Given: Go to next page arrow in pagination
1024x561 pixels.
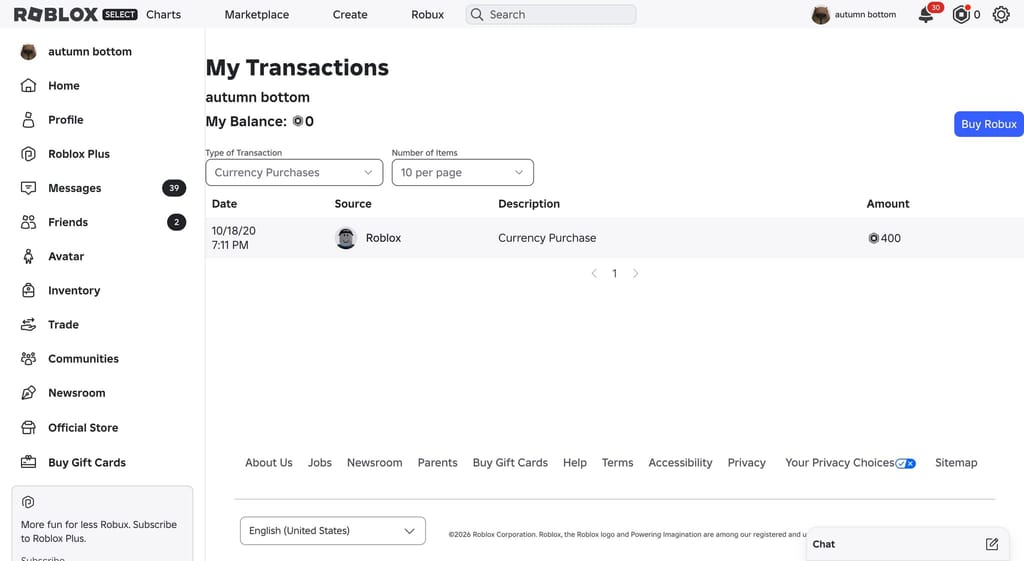Looking at the screenshot, I should coord(635,274).
